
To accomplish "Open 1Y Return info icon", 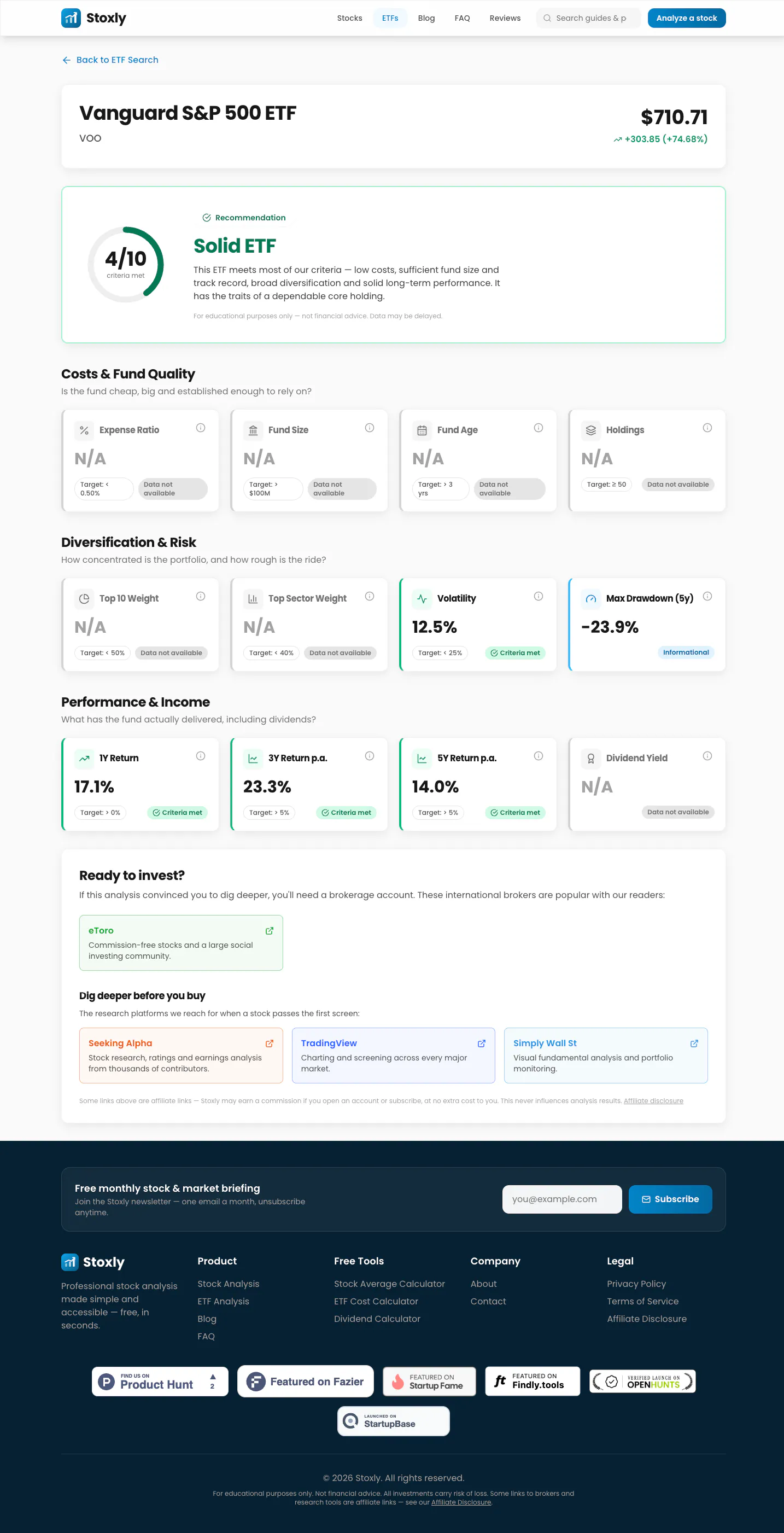I will tap(201, 756).
